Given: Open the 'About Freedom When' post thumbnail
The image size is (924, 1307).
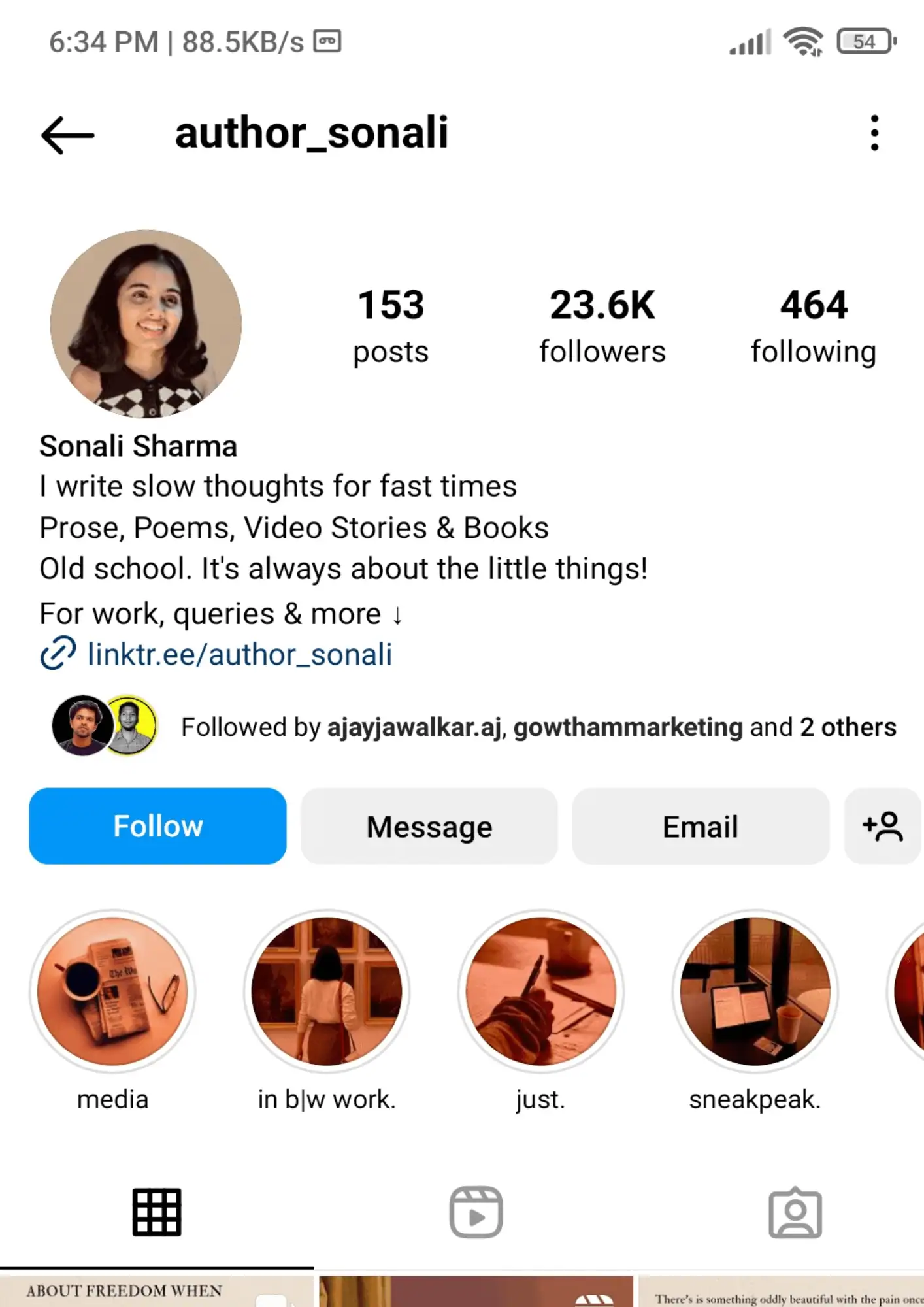Looking at the screenshot, I should tap(157, 1290).
